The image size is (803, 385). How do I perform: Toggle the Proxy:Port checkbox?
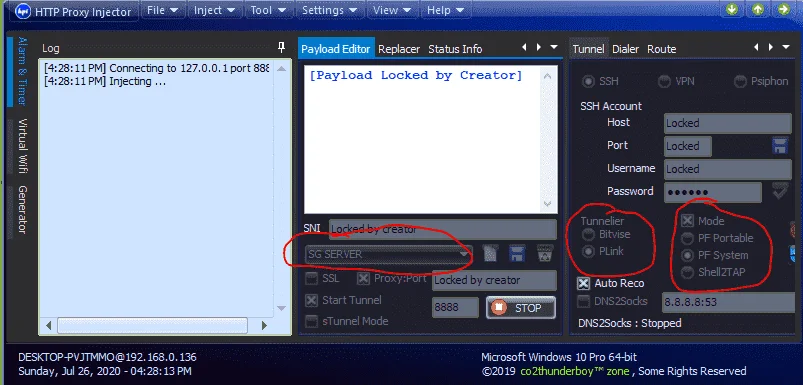(363, 279)
